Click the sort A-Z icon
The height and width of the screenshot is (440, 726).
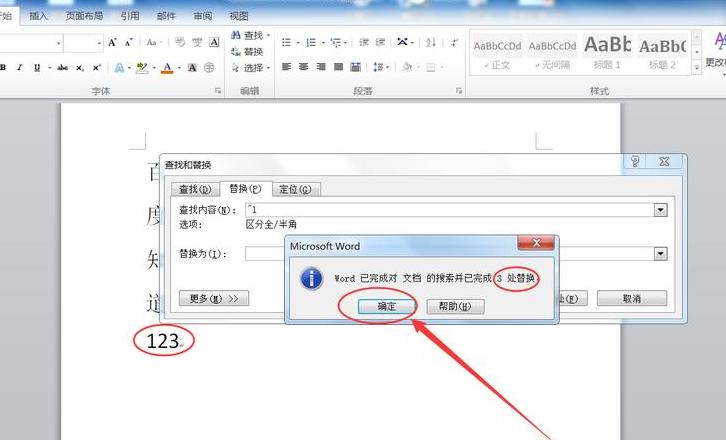[x=431, y=43]
